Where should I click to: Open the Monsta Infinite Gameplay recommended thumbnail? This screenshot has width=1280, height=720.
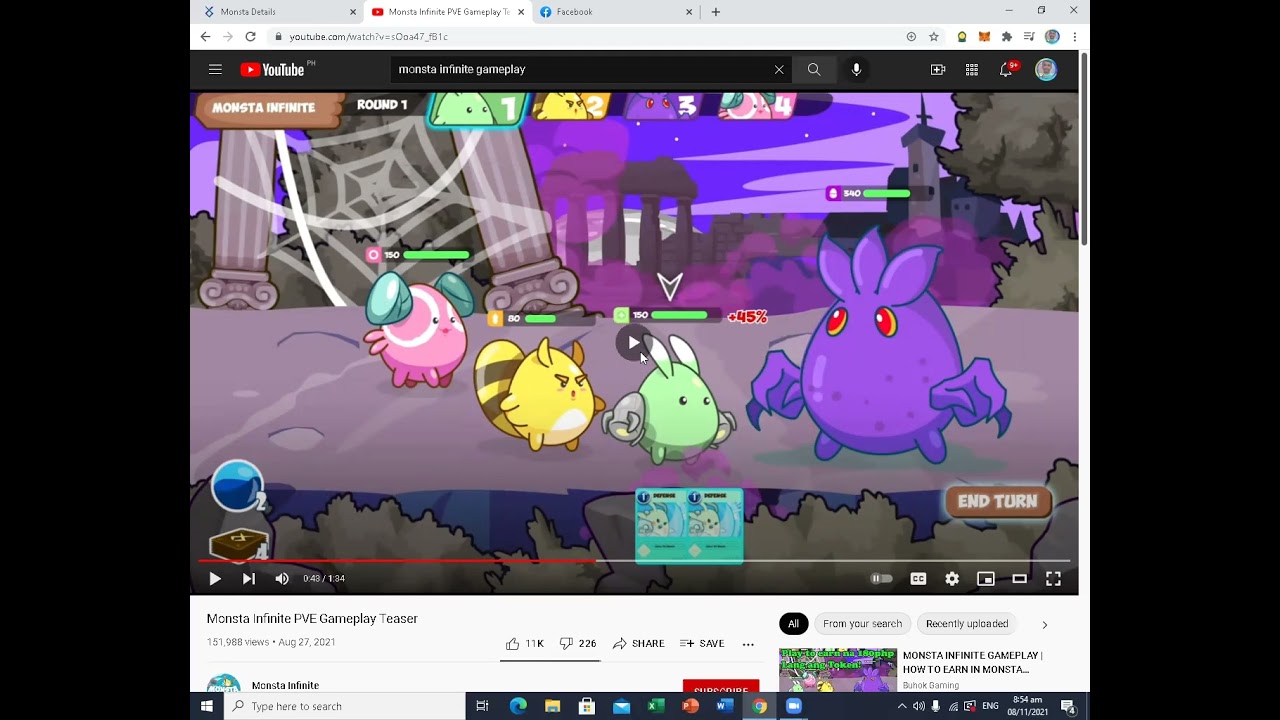pos(838,670)
